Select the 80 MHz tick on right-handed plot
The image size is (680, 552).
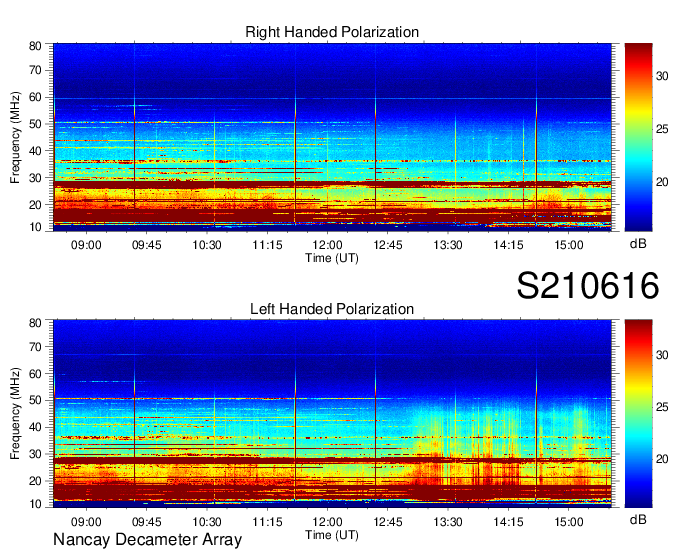(x=35, y=46)
